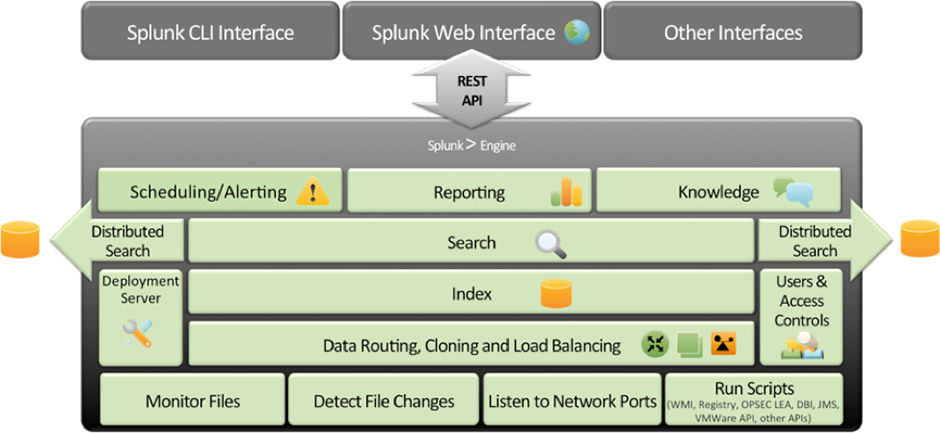
Task: Select the Index block
Action: 471,291
